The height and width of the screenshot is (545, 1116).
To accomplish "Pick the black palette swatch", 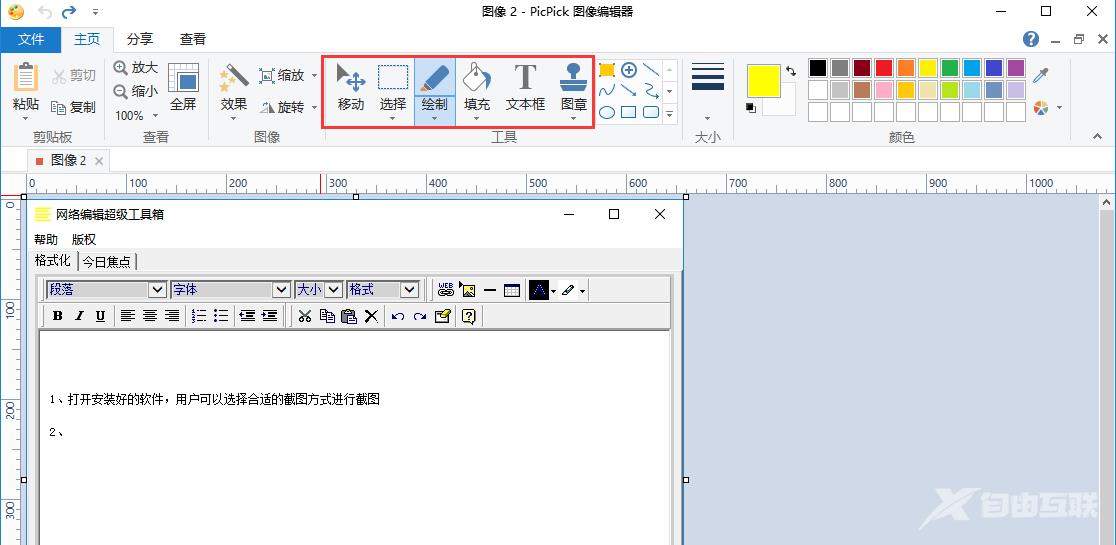I will click(818, 68).
